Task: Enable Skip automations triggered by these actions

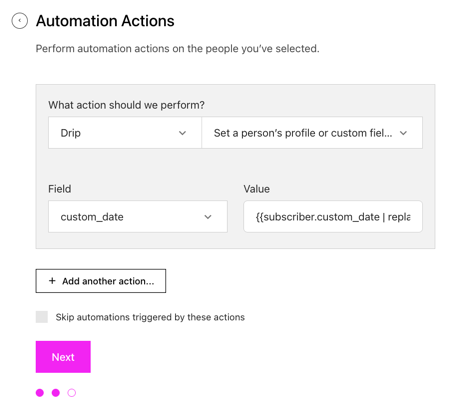Action: [42, 317]
